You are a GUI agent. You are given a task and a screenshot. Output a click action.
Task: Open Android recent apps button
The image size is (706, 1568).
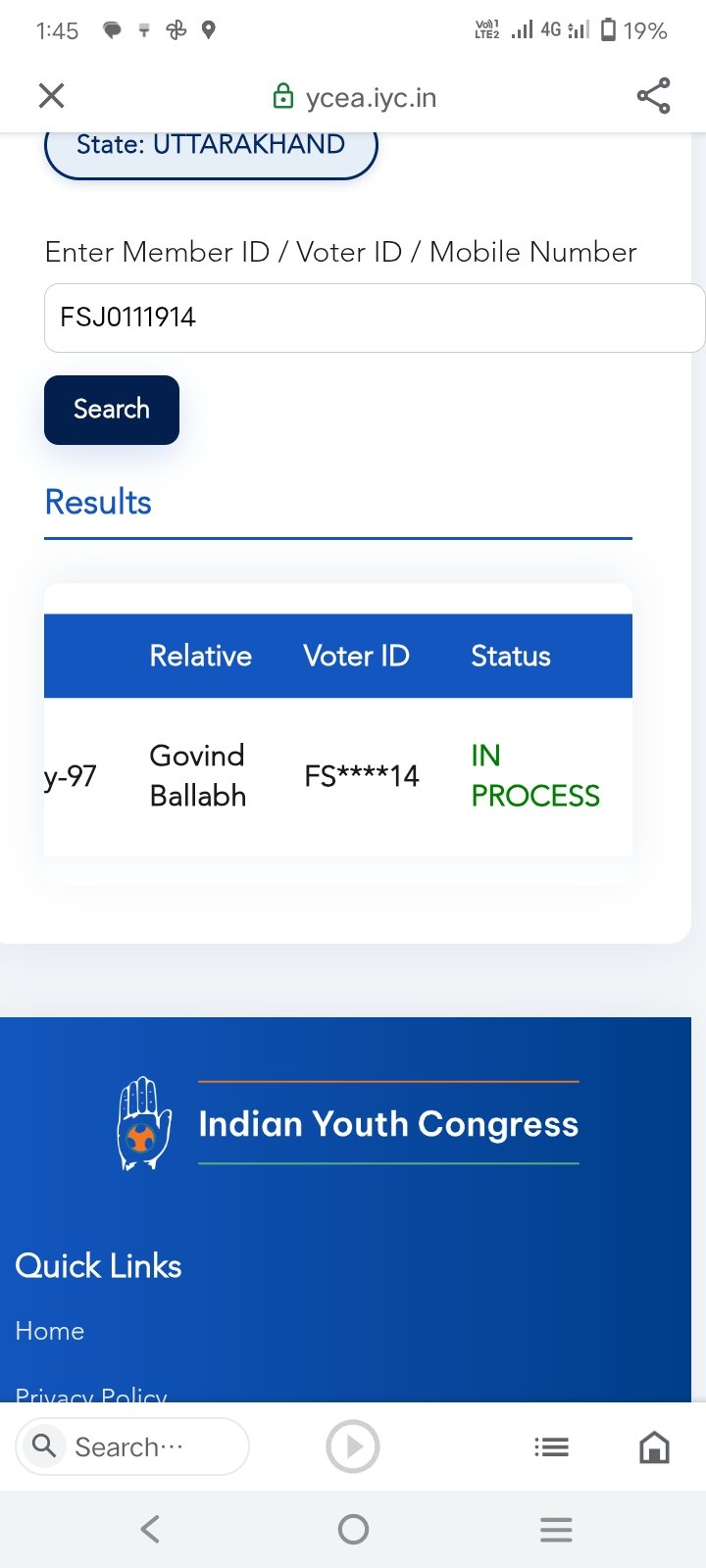pyautogui.click(x=556, y=1529)
